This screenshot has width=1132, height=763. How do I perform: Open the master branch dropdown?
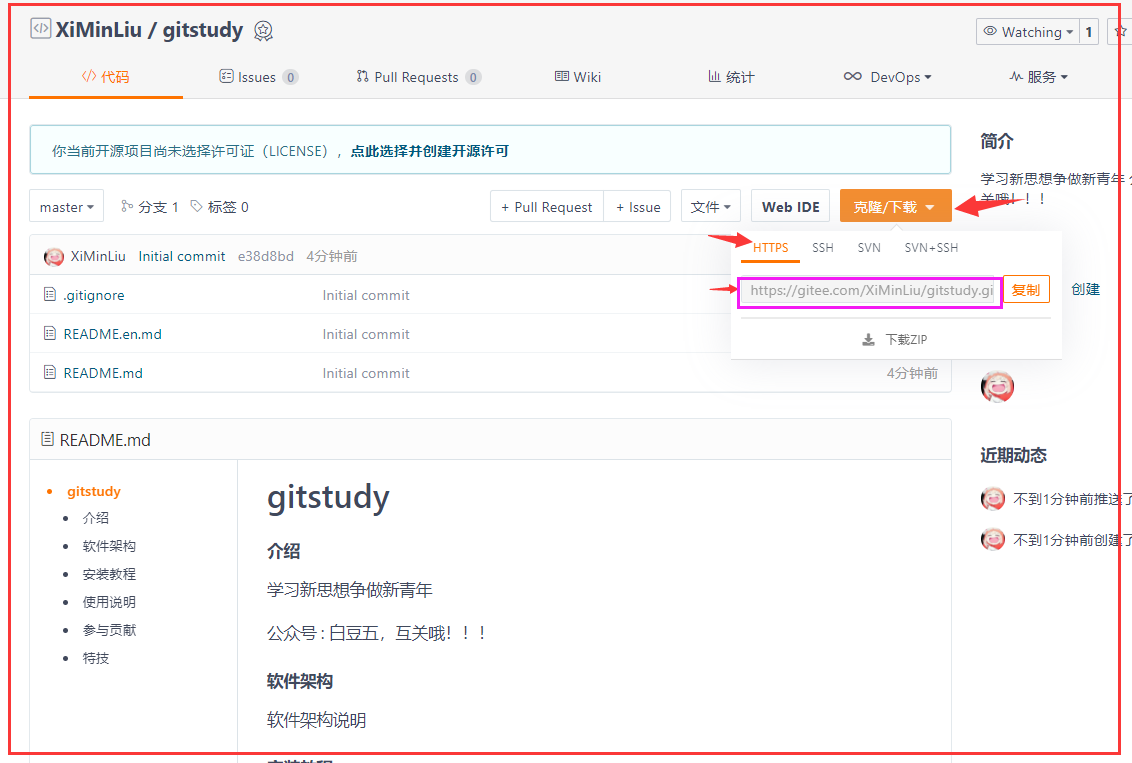[x=66, y=206]
